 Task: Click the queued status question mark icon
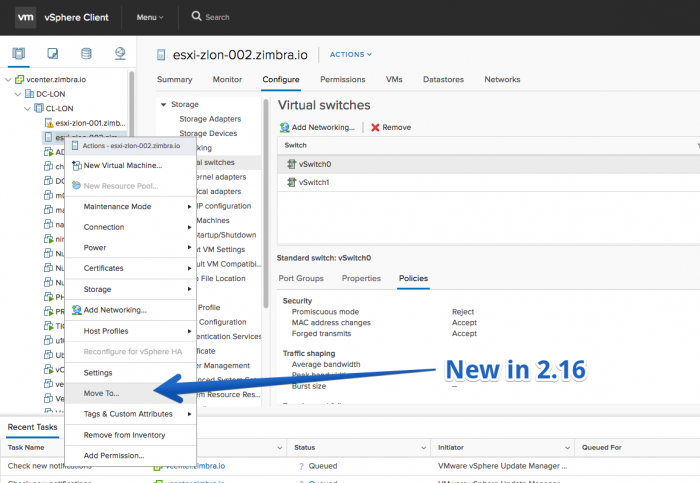tap(301, 466)
